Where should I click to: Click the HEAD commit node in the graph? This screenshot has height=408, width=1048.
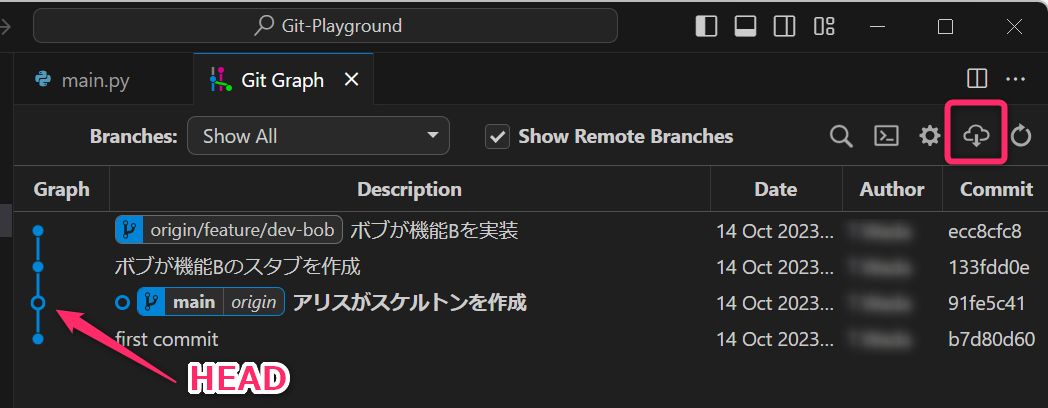coord(38,302)
